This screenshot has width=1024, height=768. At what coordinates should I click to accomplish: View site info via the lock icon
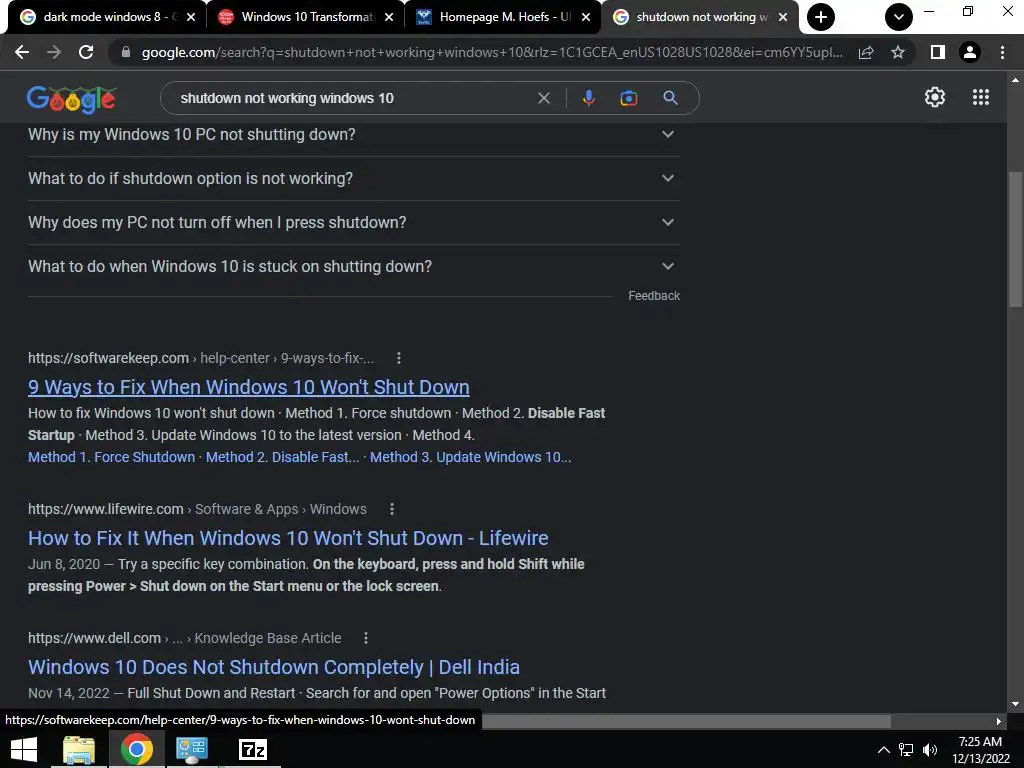point(126,52)
